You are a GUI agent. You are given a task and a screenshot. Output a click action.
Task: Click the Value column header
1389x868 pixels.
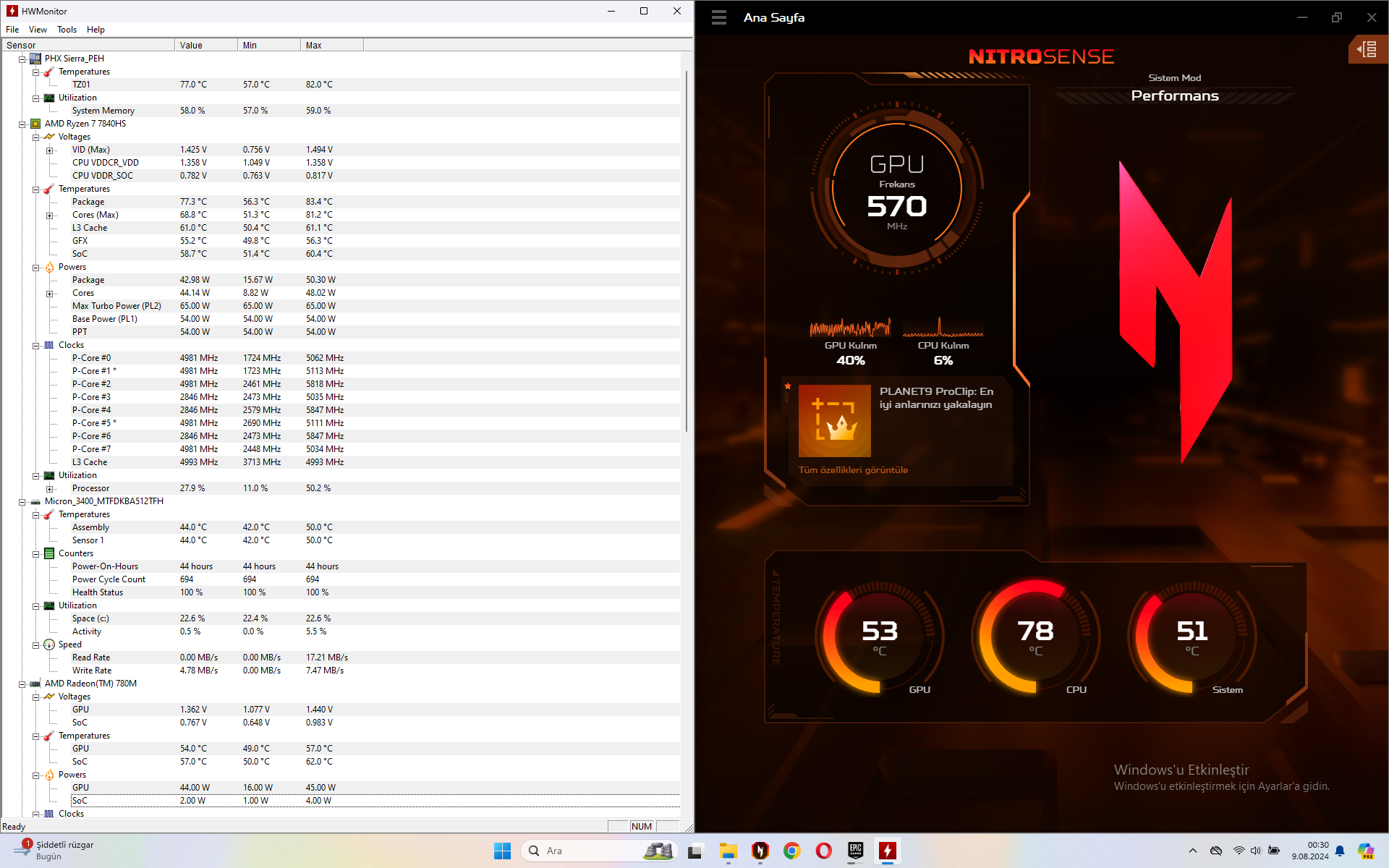coord(206,45)
